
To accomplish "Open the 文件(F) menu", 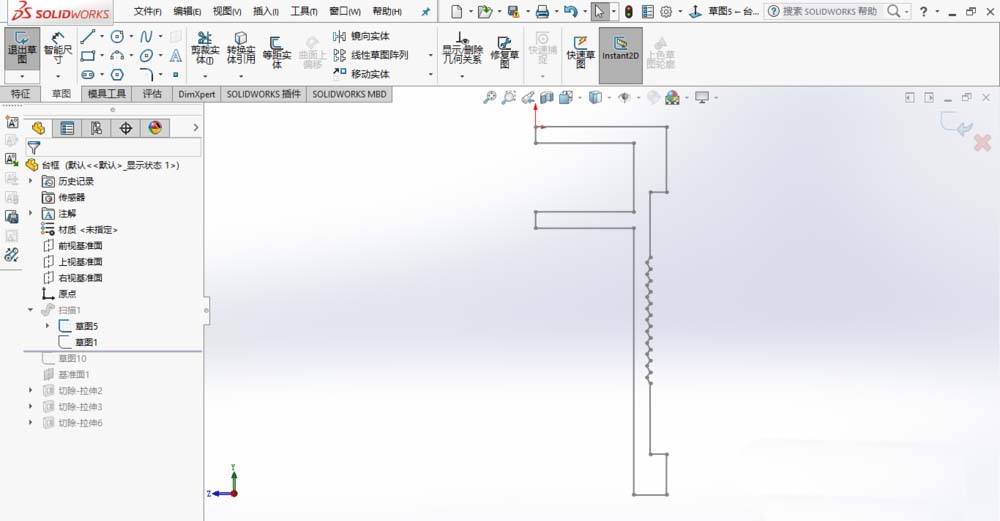I will 147,11.
